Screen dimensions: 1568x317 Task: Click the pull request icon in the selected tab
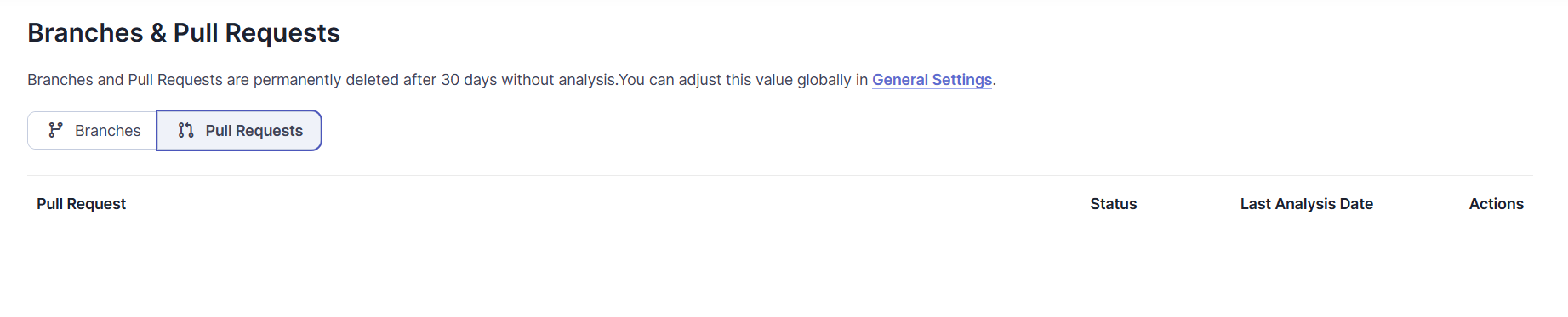[185, 130]
